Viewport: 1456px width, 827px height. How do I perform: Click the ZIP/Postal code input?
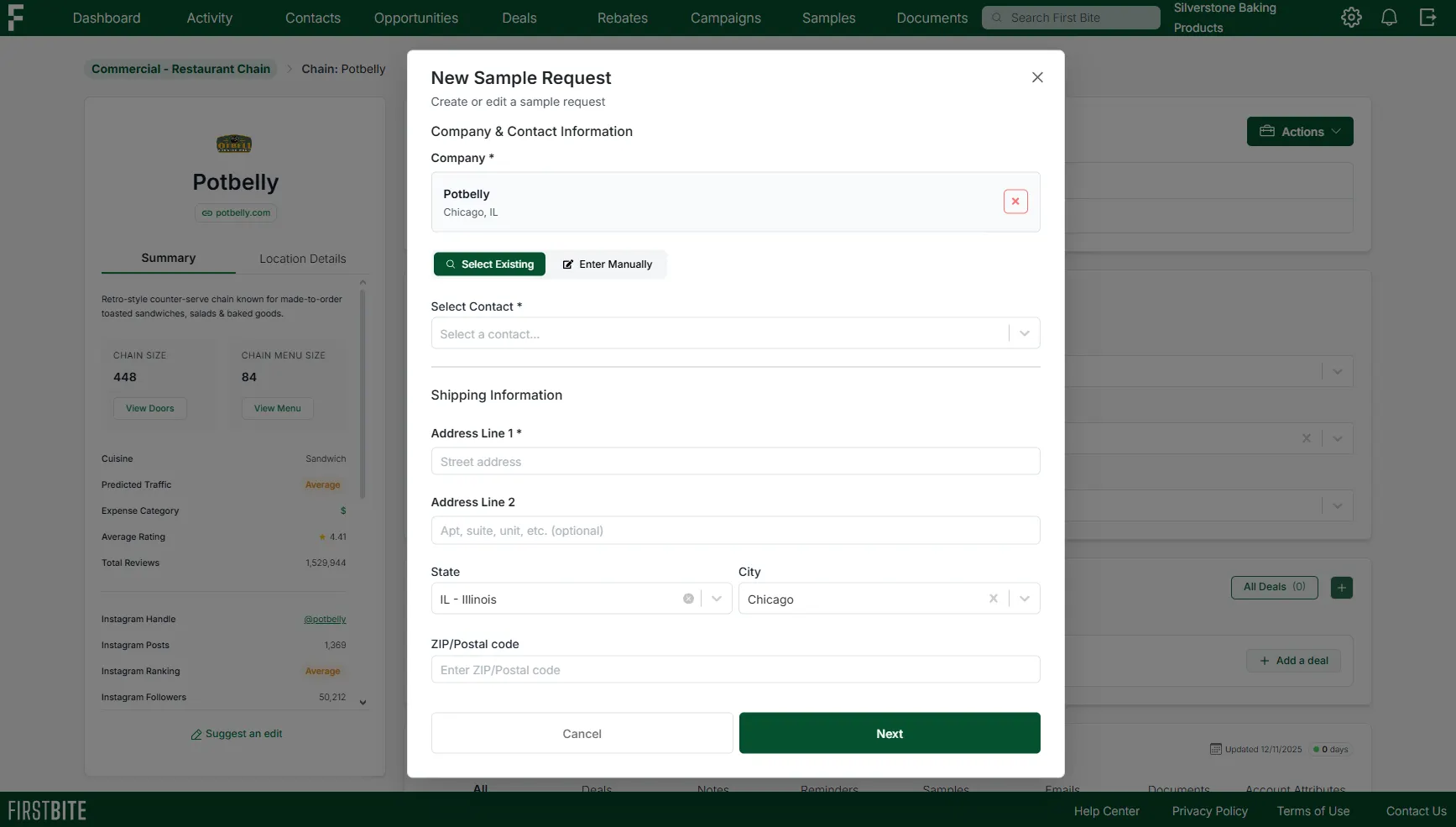click(735, 669)
